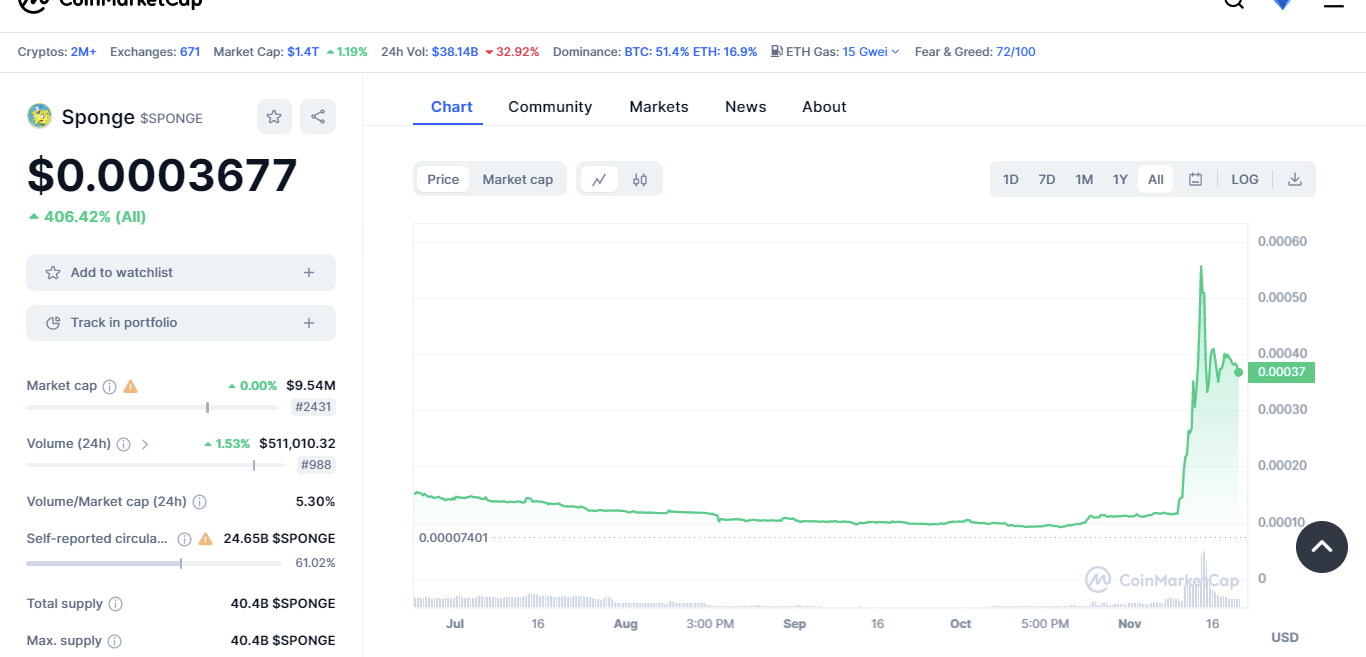Switch to the line chart view
The image size is (1366, 657).
coord(599,180)
